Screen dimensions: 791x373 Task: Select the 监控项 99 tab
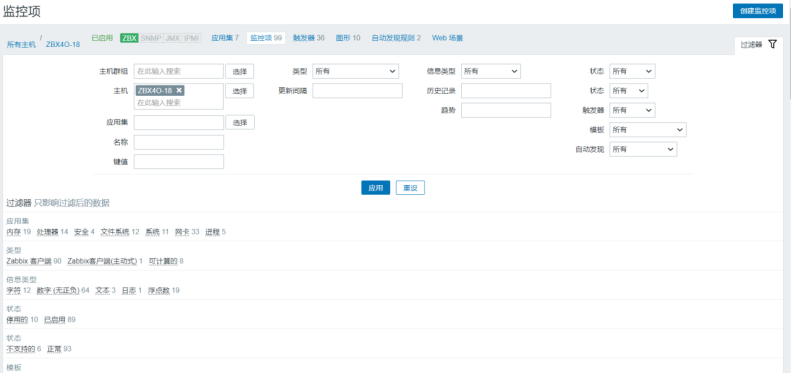[266, 38]
